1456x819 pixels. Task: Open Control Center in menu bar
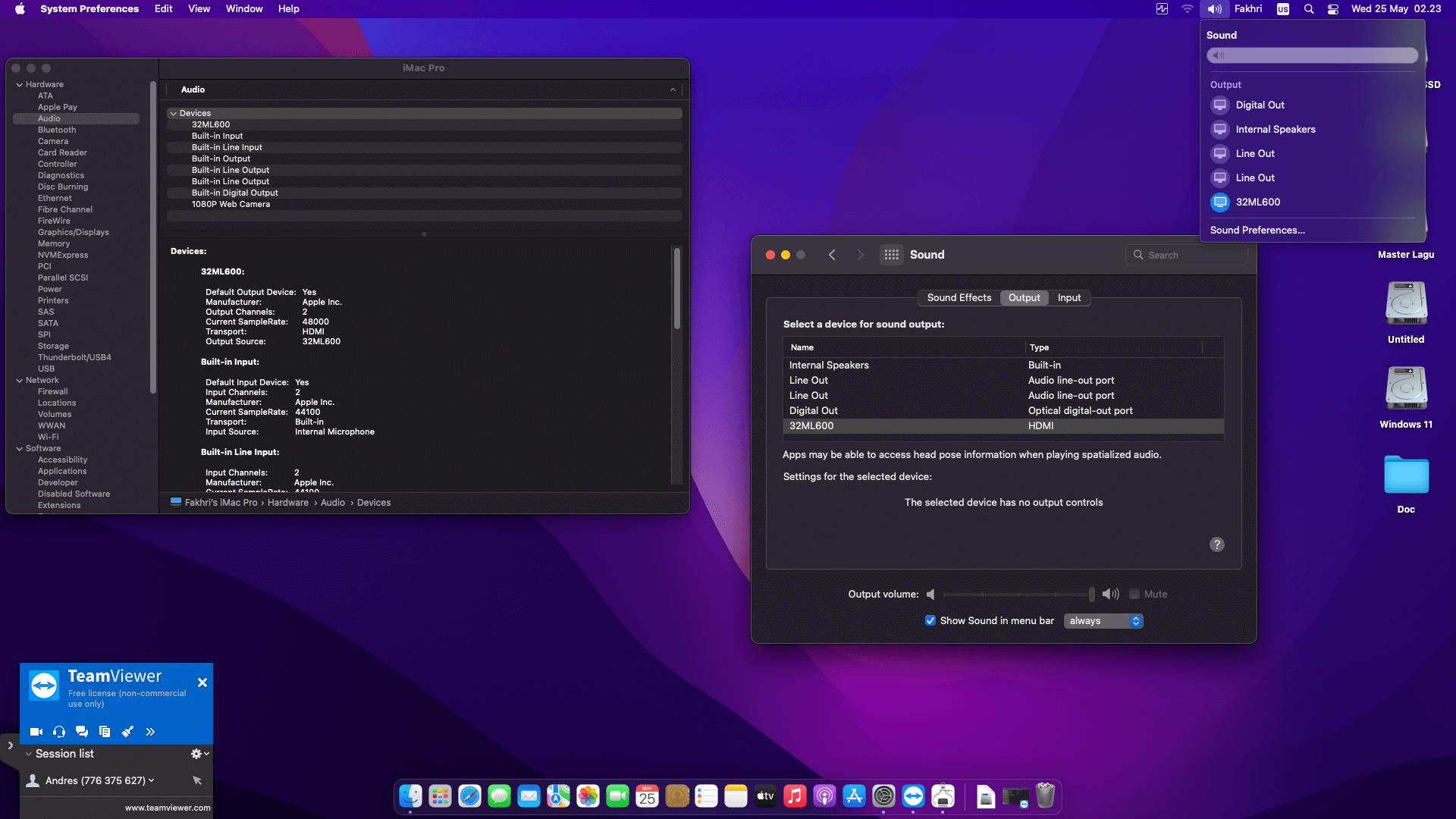coord(1332,9)
